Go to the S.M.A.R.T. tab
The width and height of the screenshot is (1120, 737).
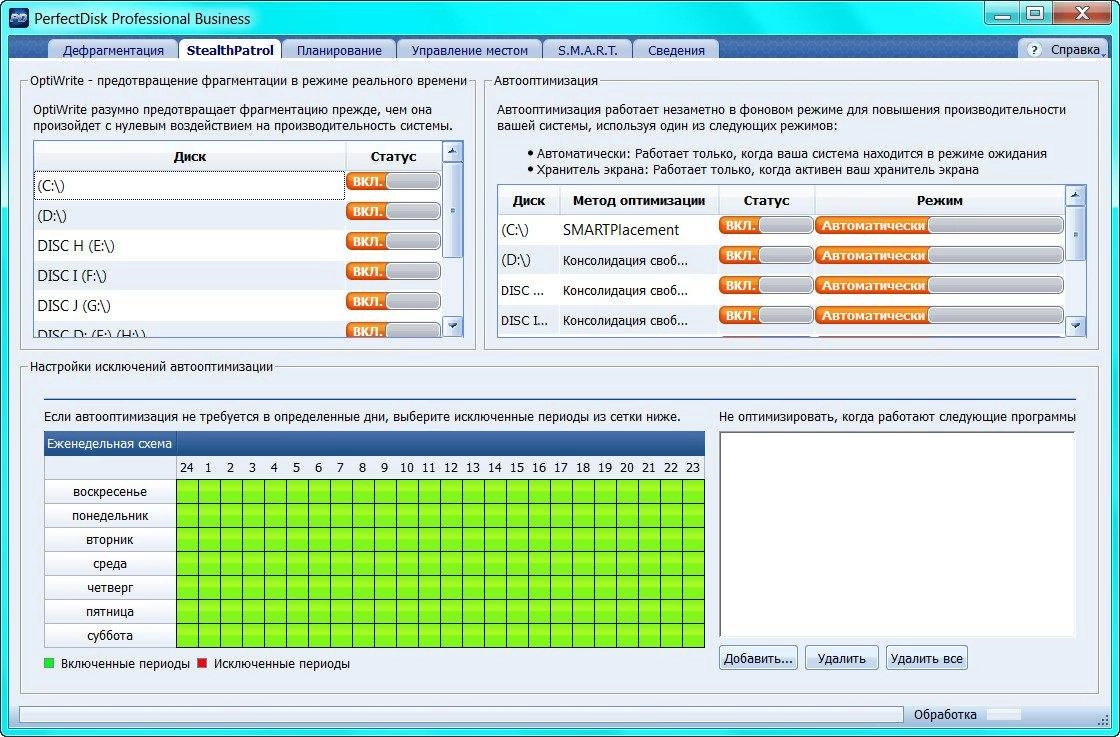click(589, 50)
